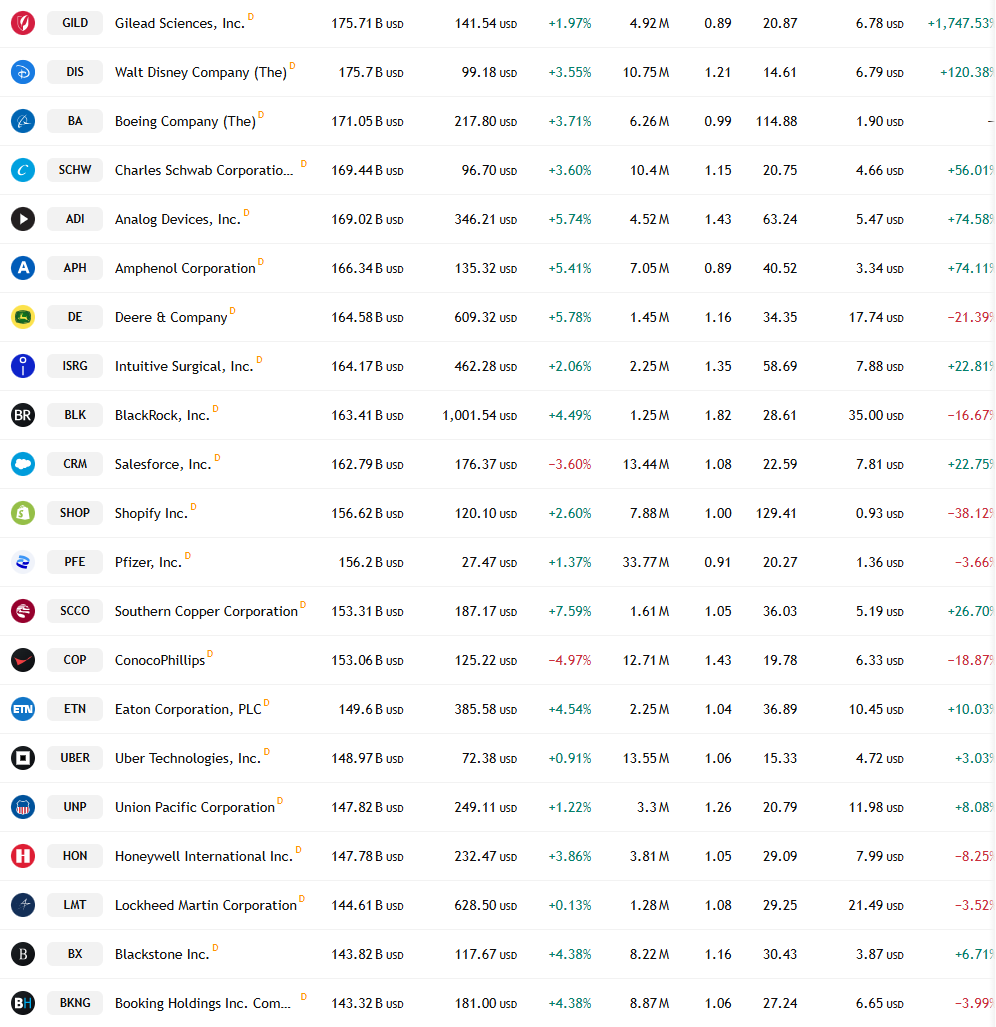Open Southern Copper Corporation link
Image resolution: width=996 pixels, height=1027 pixels.
206,612
